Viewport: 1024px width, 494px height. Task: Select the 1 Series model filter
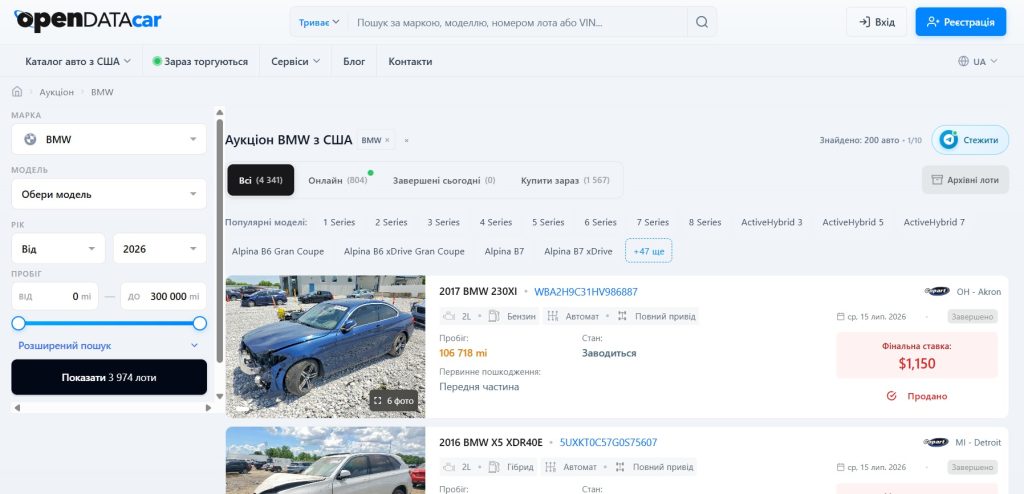[x=339, y=222]
